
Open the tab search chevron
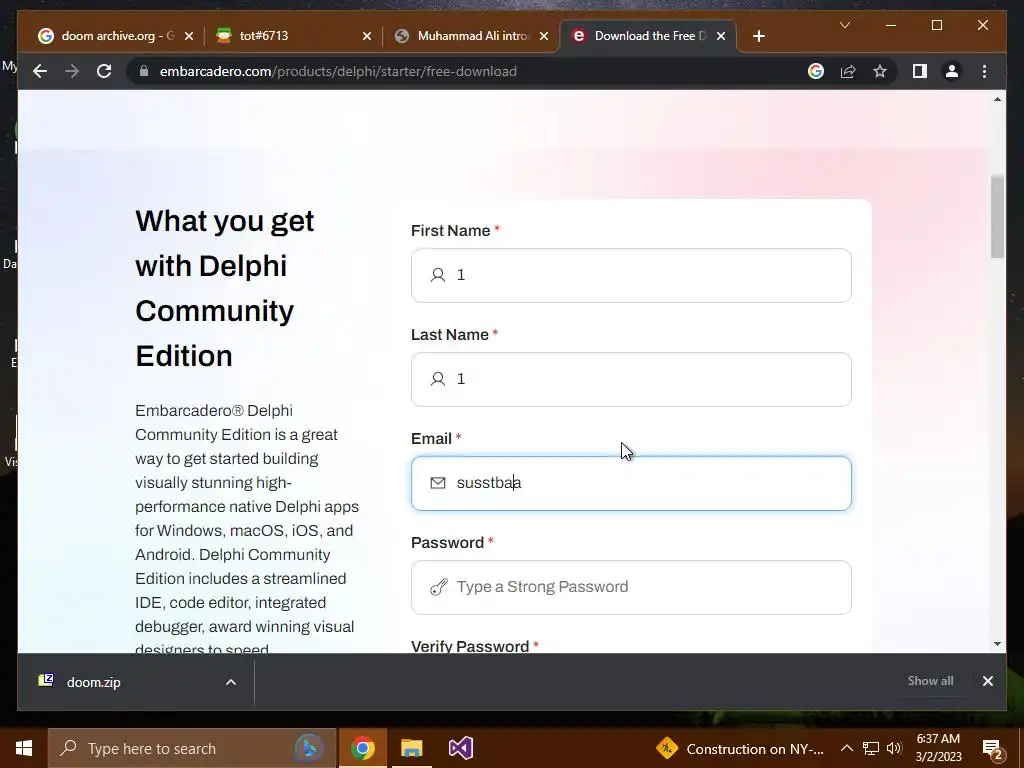tap(844, 25)
